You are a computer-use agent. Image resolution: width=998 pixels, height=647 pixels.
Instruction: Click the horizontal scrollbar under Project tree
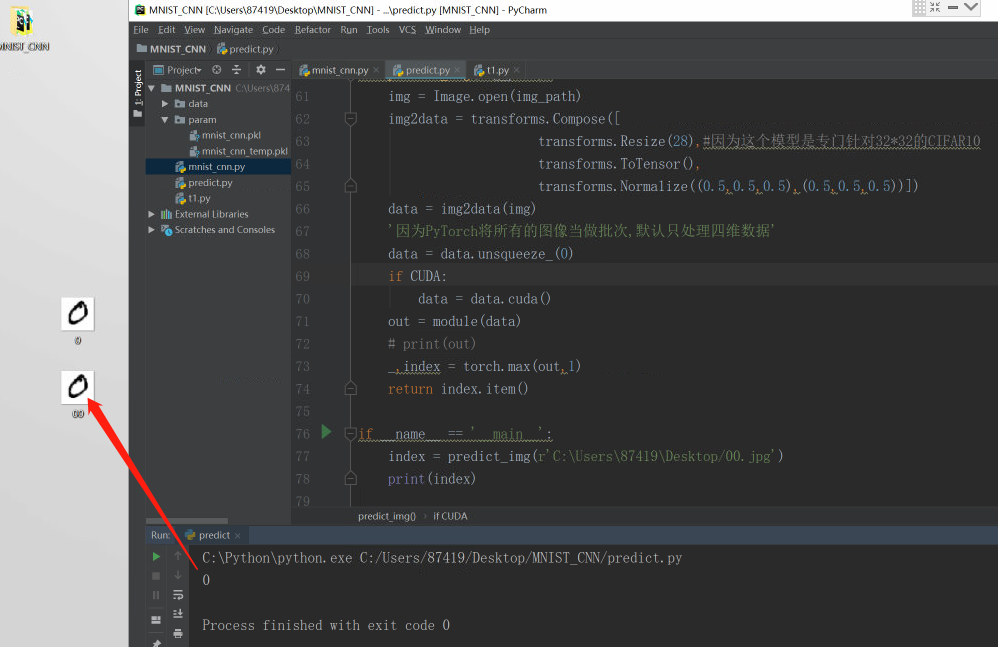186,520
